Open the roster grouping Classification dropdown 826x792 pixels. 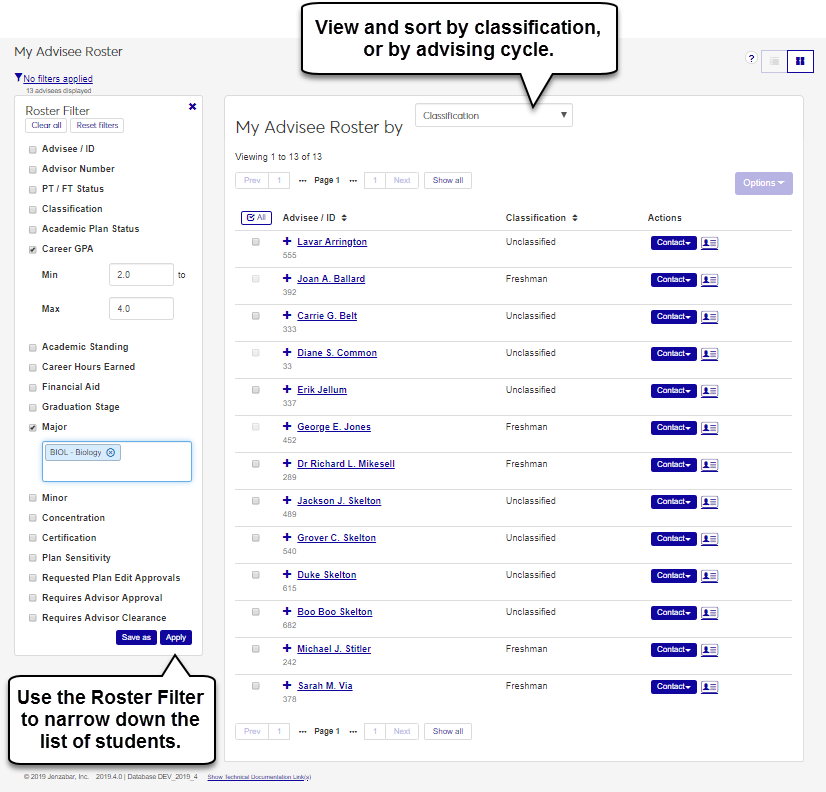point(494,116)
